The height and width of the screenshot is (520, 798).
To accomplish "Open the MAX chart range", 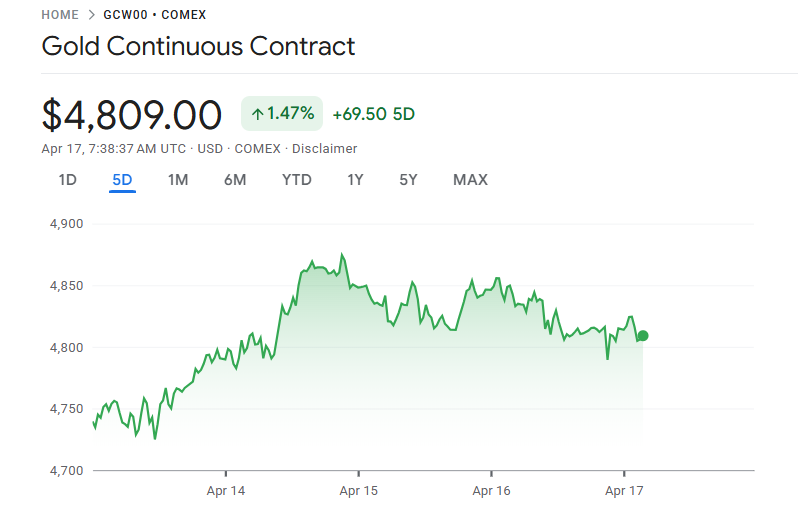I will coord(470,180).
